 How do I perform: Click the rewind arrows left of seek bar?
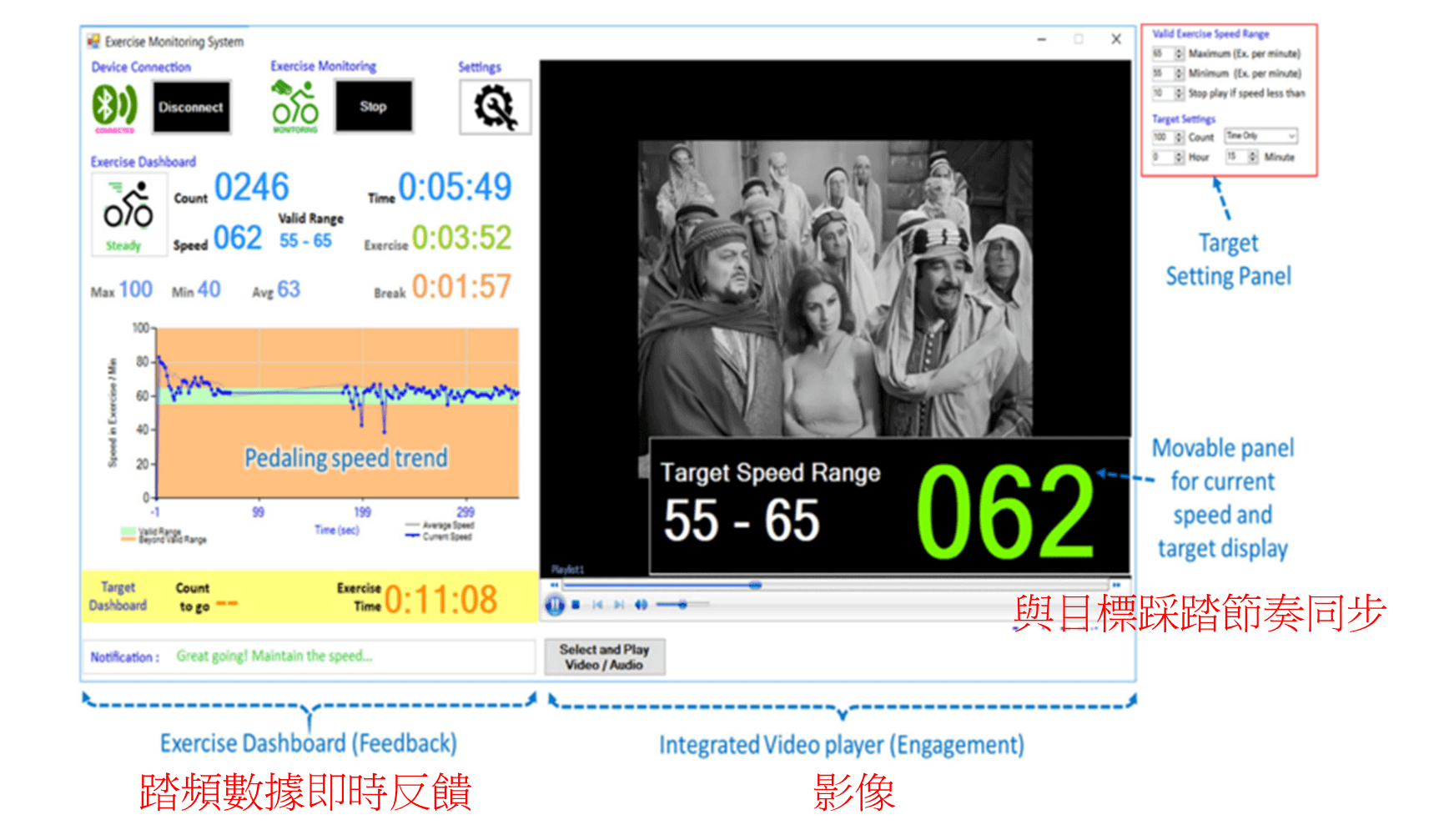click(x=554, y=586)
